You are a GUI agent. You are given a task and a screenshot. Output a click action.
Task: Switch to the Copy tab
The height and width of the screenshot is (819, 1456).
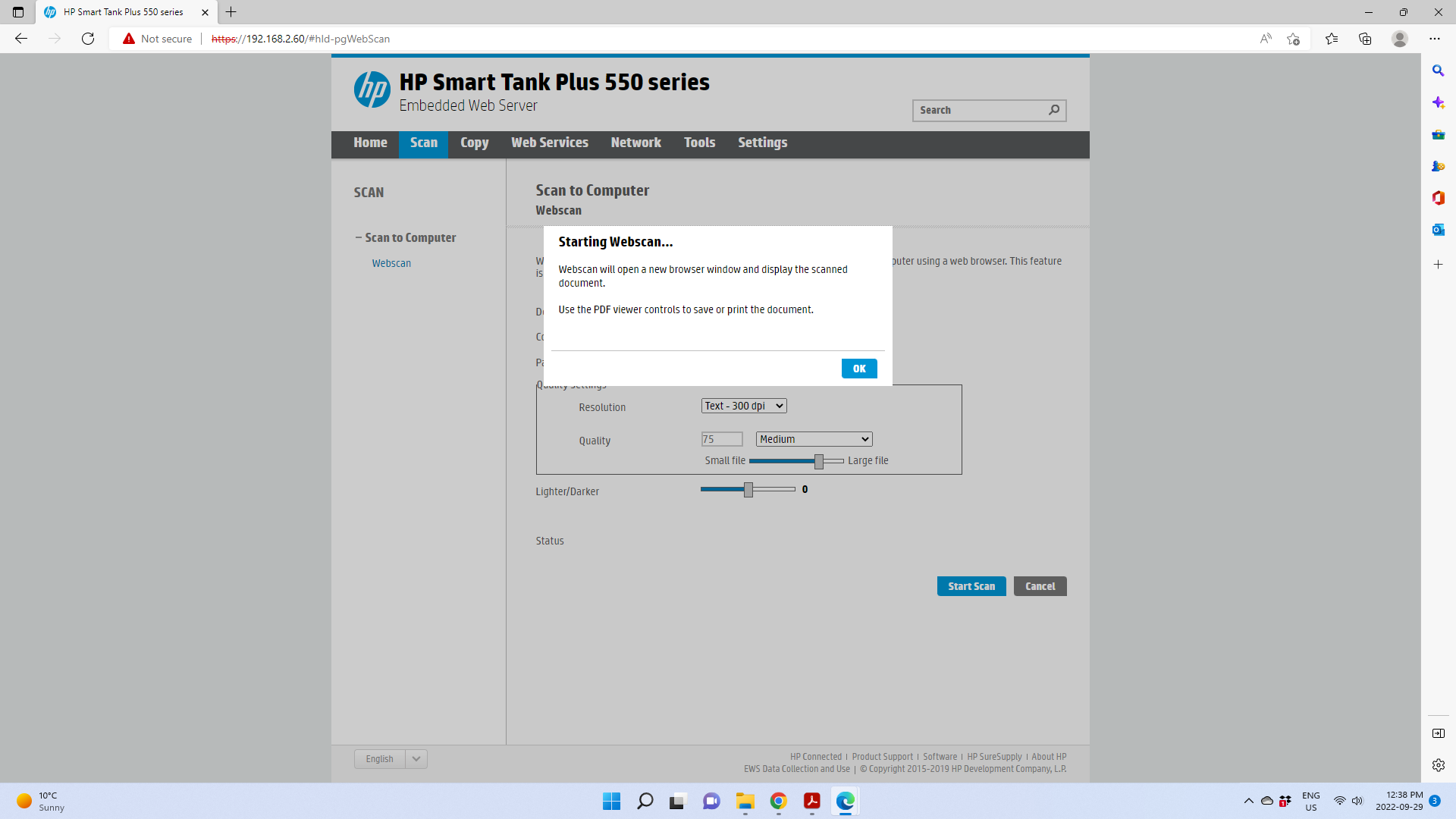tap(474, 143)
